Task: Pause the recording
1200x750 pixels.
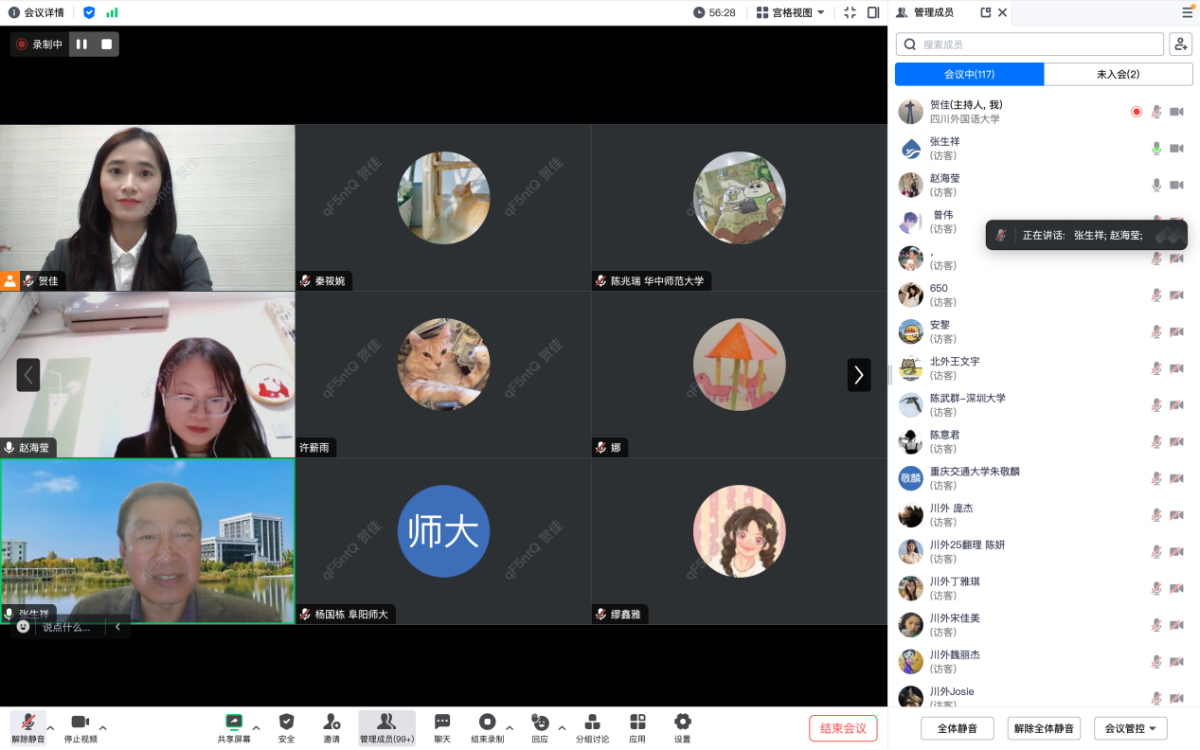Action: point(82,44)
